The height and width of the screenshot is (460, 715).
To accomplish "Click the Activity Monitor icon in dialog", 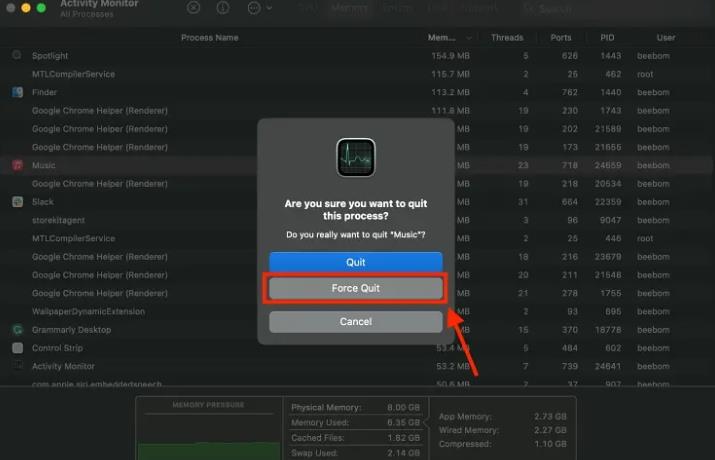I will (355, 159).
